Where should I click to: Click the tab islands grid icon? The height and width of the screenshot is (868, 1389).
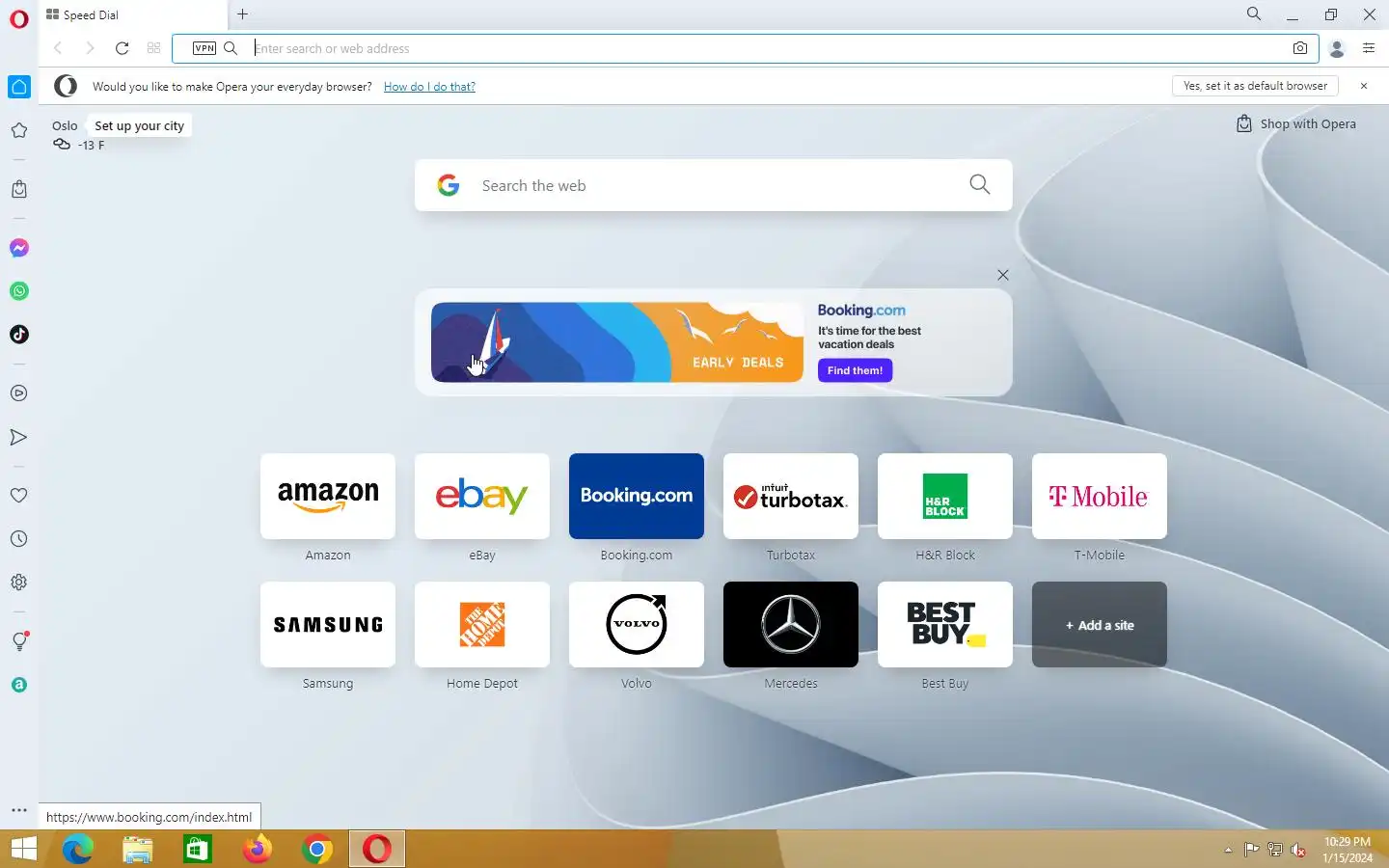tap(153, 48)
